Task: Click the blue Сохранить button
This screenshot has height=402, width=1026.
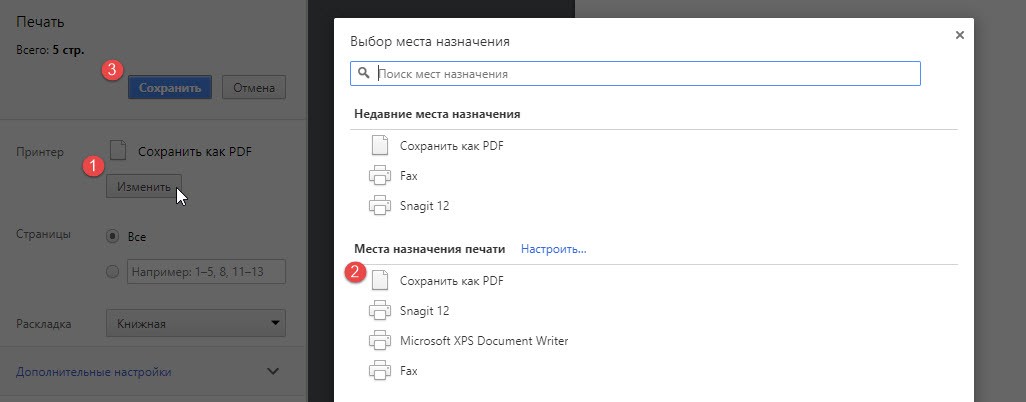Action: click(169, 87)
